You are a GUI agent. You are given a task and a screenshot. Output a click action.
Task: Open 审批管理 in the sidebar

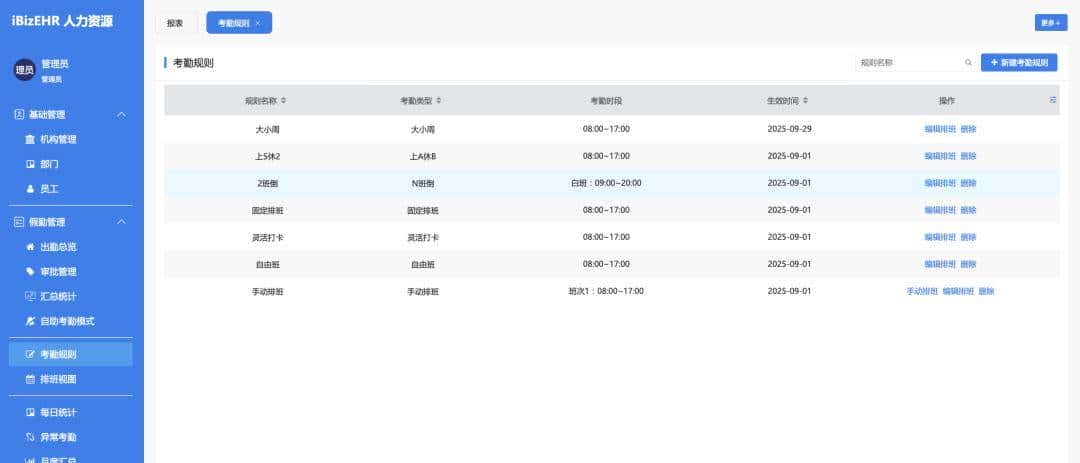pyautogui.click(x=57, y=271)
